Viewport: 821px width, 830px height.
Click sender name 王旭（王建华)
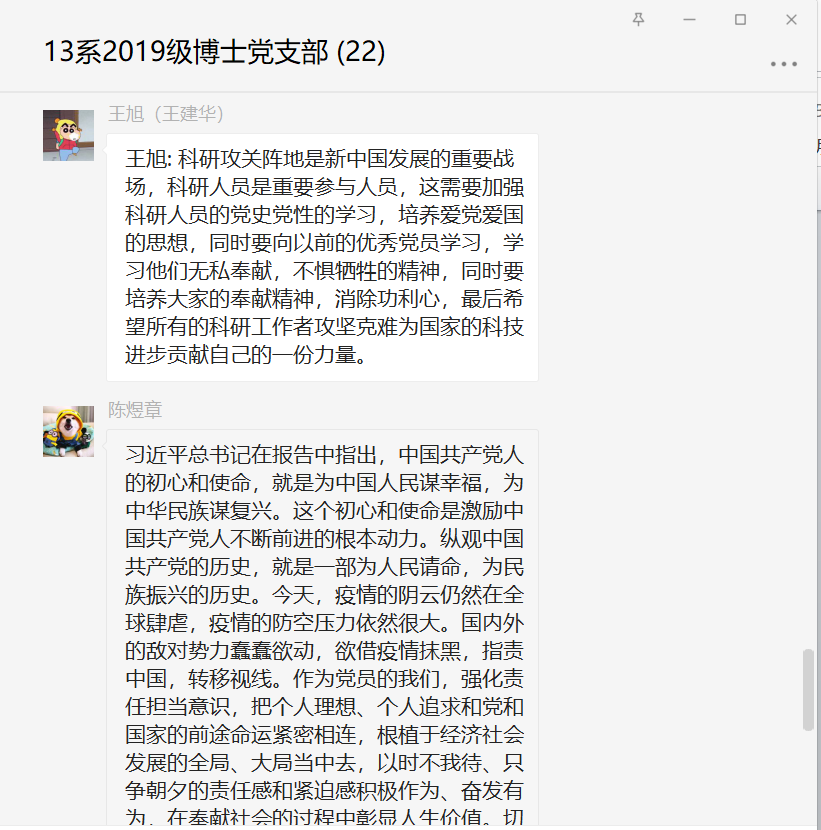[x=166, y=114]
